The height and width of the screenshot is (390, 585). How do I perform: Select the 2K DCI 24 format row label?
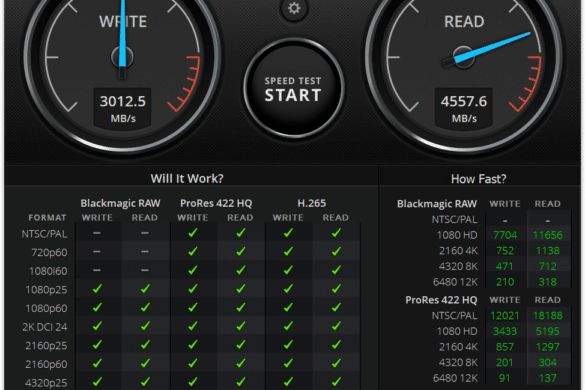(x=45, y=327)
